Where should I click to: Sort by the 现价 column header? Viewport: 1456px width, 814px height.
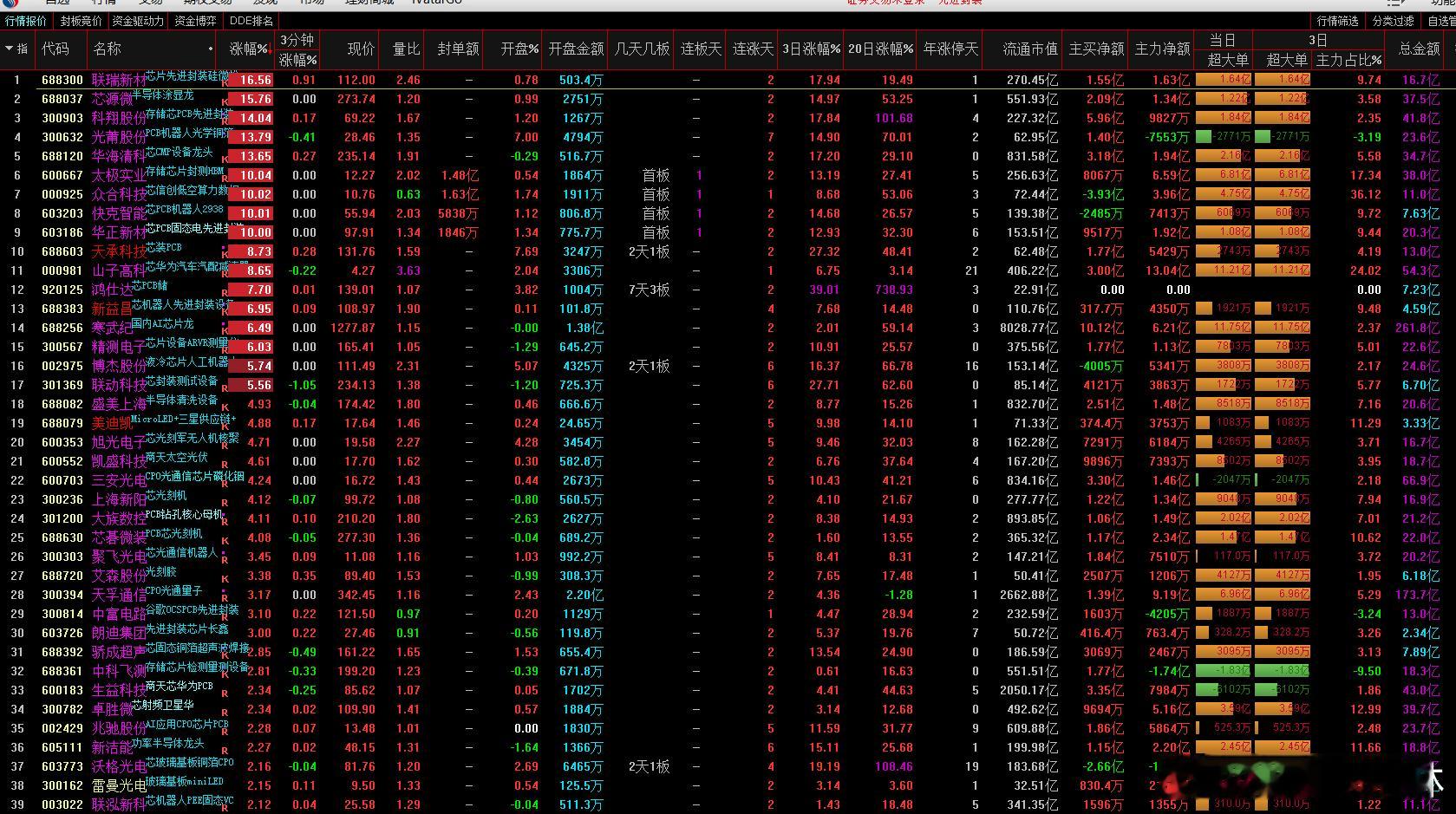coord(361,49)
